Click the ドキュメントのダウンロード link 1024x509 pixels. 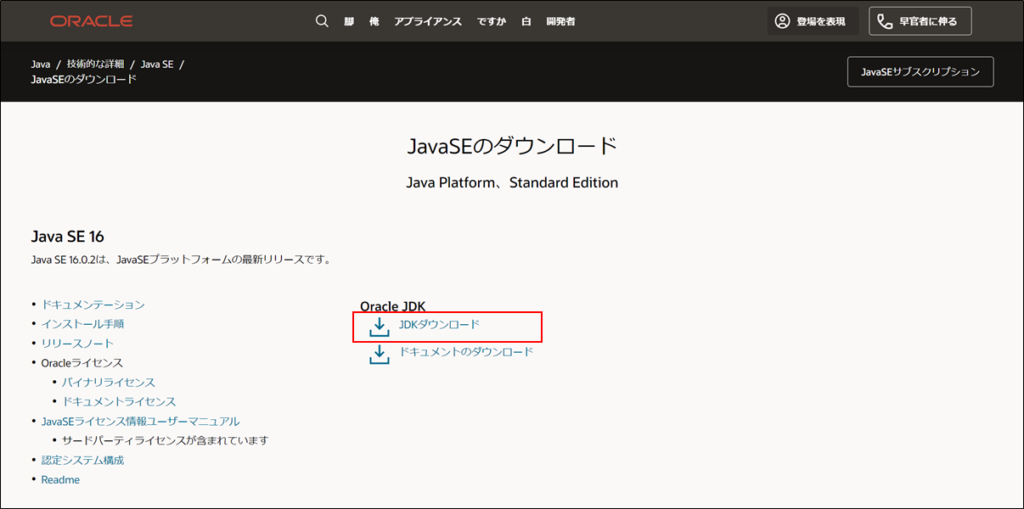pyautogui.click(x=467, y=352)
